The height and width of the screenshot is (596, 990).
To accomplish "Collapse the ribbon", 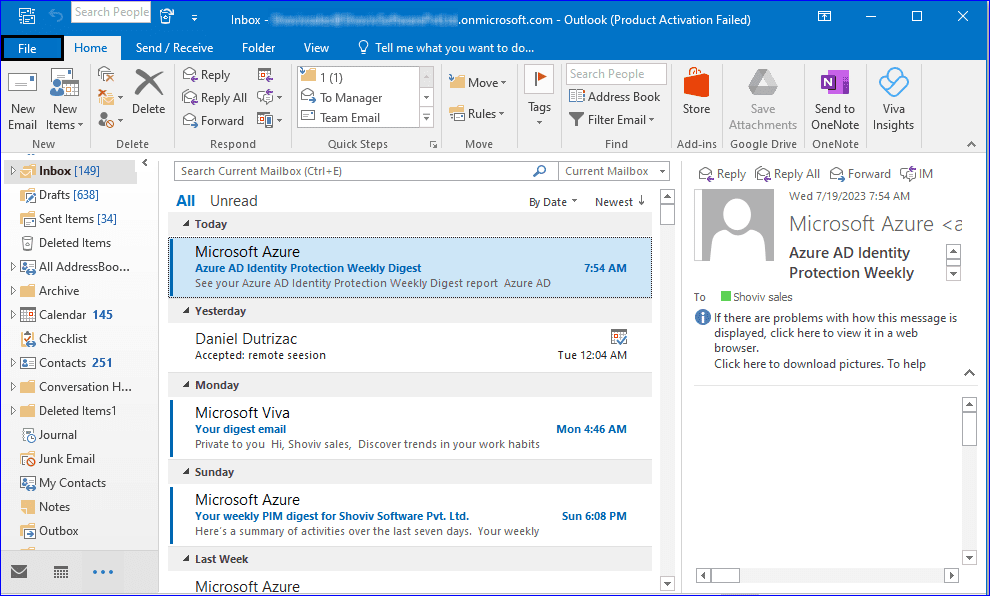I will pyautogui.click(x=971, y=145).
